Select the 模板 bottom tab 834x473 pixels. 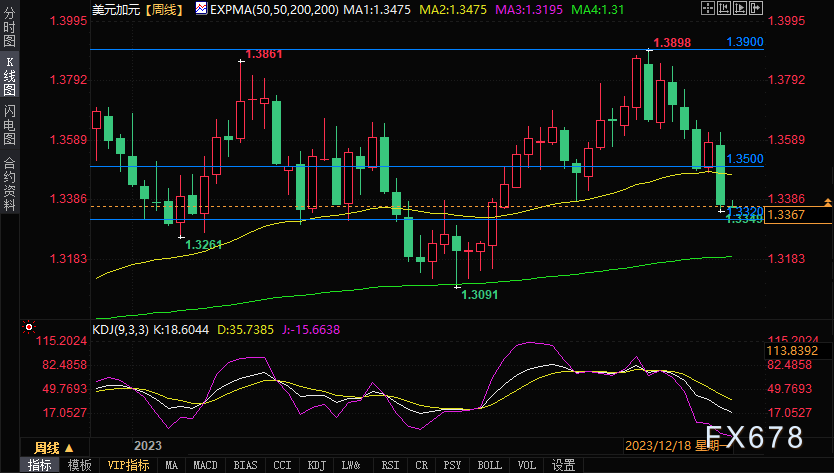79,465
